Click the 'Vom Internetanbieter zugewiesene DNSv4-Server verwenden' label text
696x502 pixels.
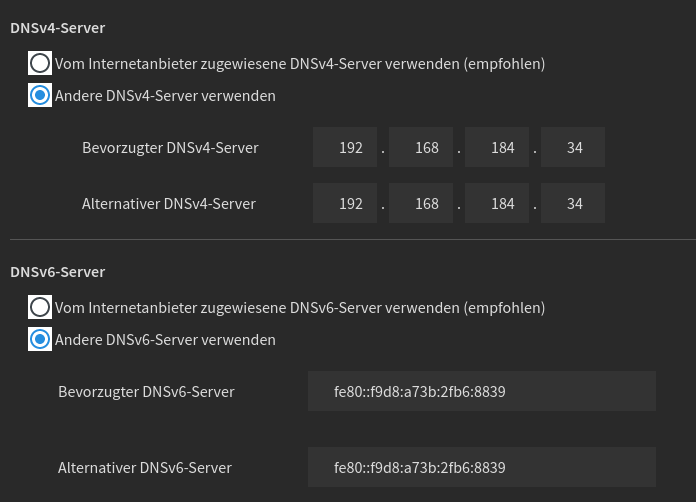pyautogui.click(x=257, y=64)
